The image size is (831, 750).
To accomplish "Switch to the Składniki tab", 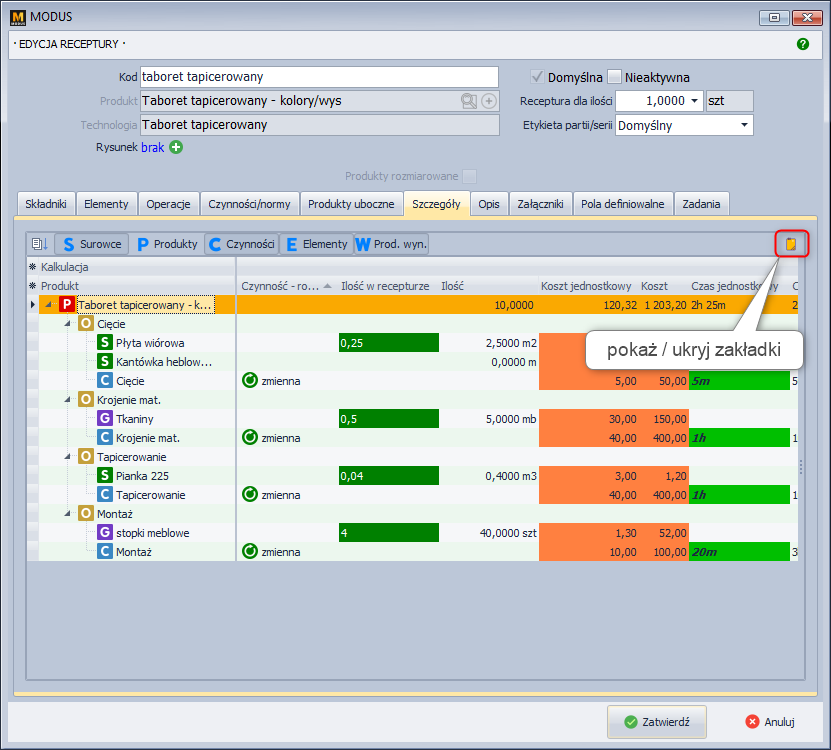I will coord(46,204).
